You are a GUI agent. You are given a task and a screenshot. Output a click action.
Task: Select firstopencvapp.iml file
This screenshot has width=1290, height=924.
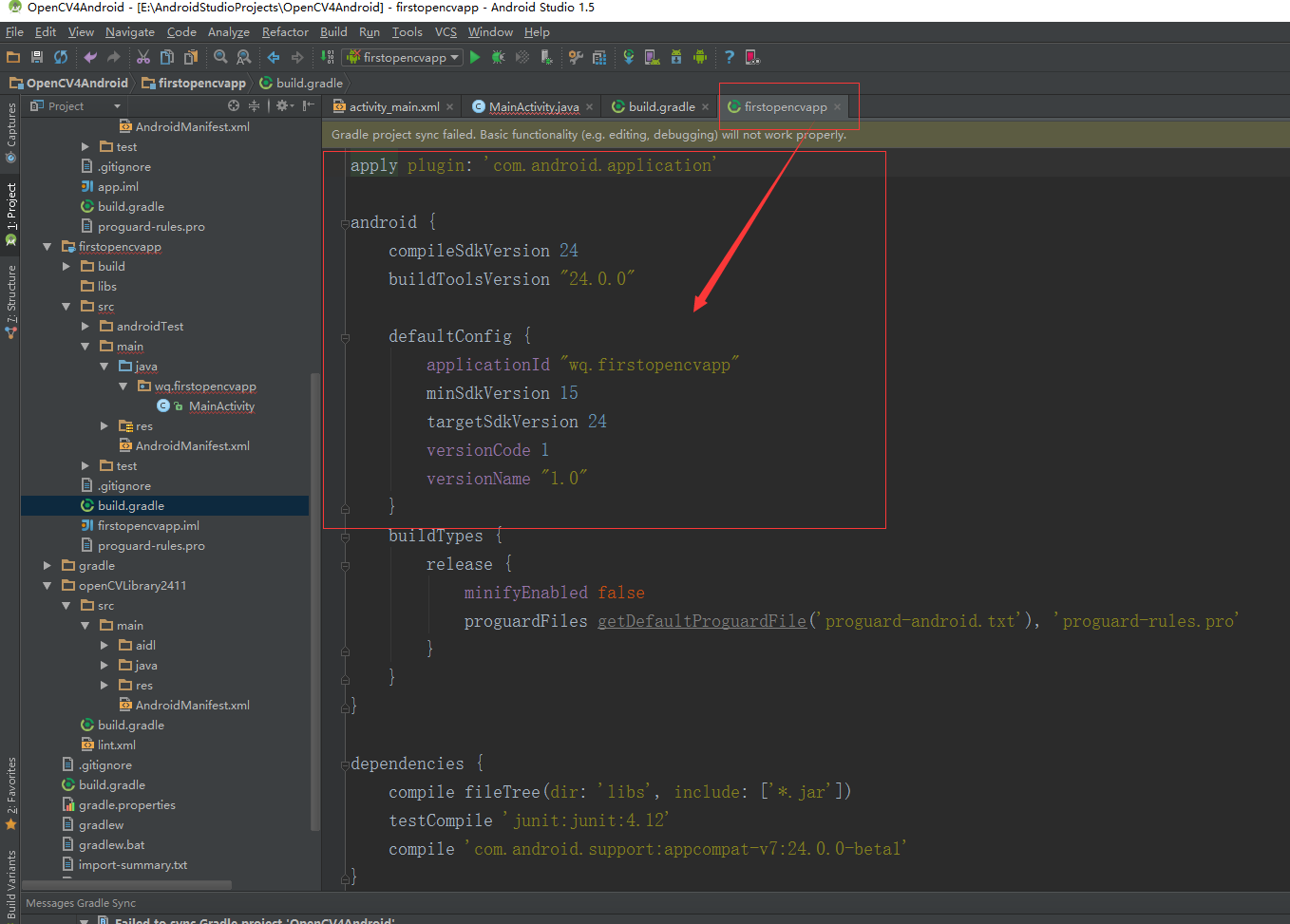click(148, 525)
